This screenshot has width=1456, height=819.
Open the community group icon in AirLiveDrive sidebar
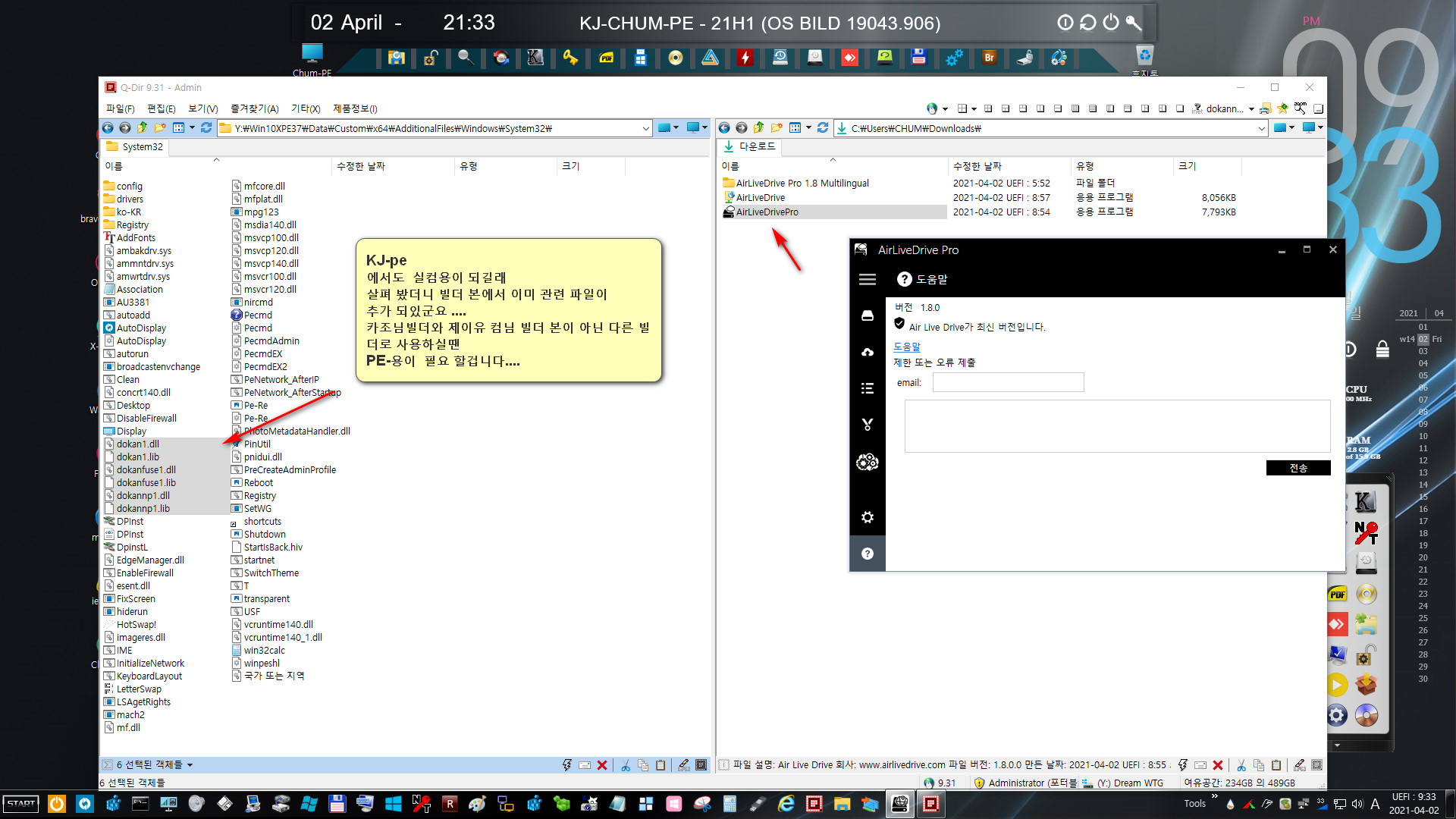(868, 462)
